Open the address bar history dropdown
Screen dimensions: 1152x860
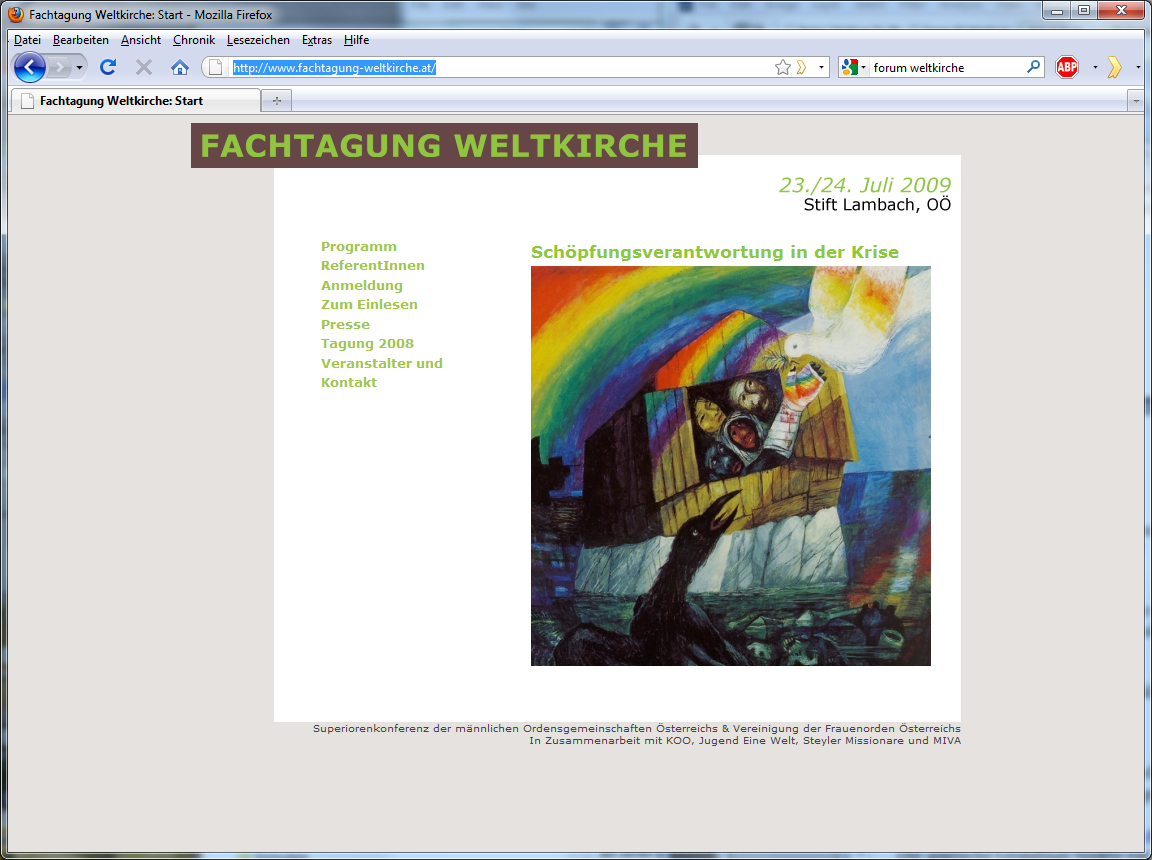(821, 68)
